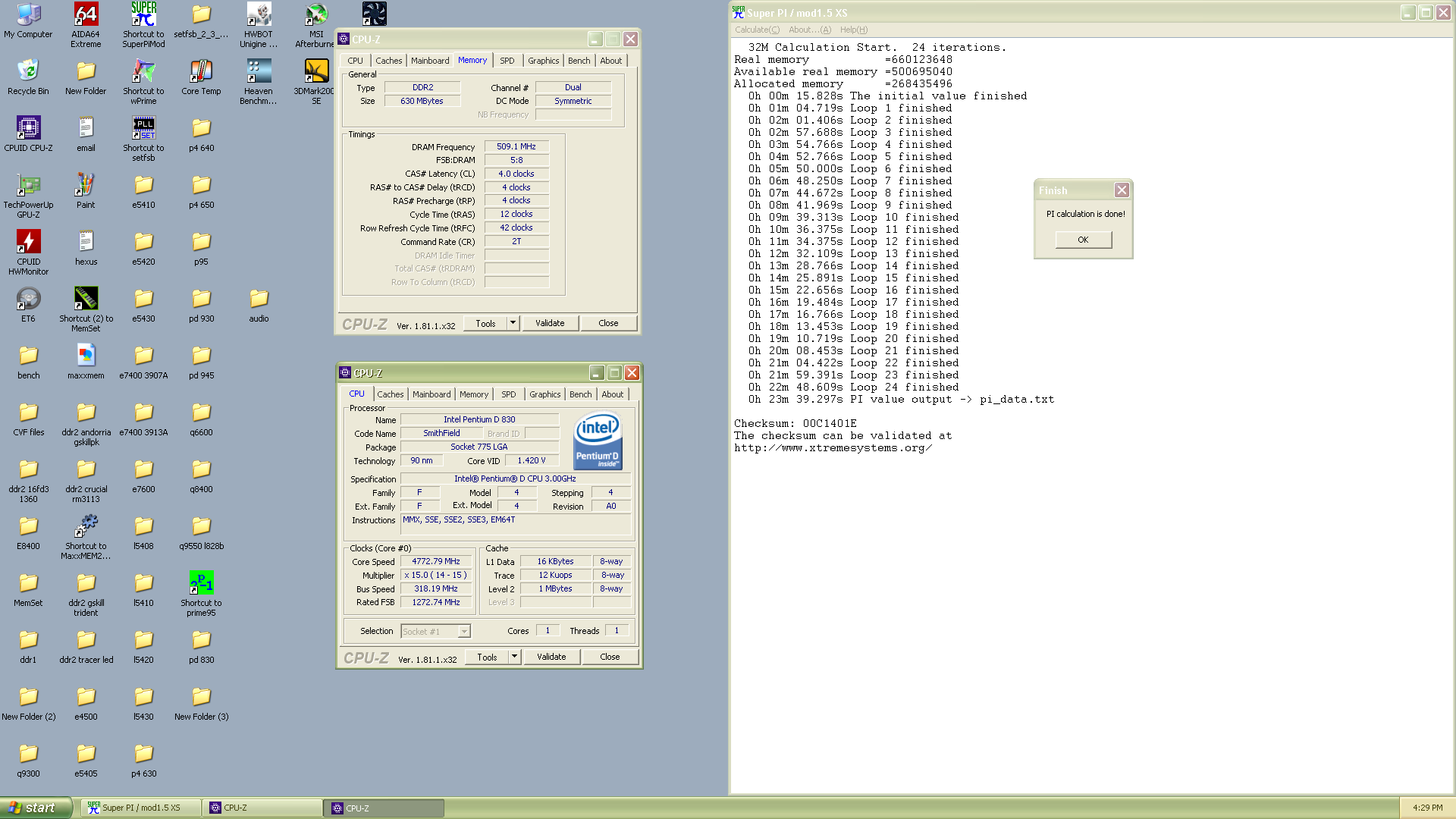Open the My Computer desktop icon

pos(28,20)
